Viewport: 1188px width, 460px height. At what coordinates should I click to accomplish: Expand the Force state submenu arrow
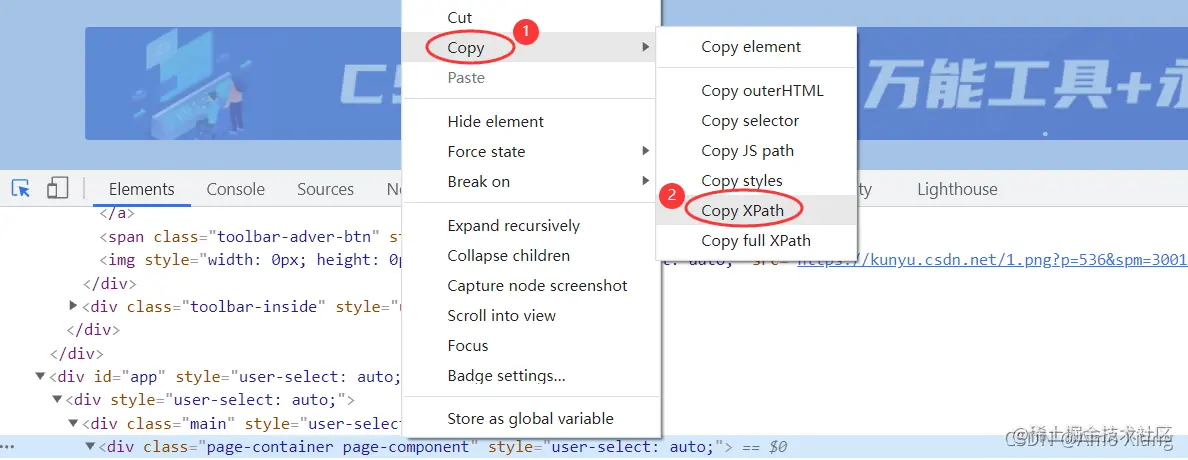coord(646,151)
